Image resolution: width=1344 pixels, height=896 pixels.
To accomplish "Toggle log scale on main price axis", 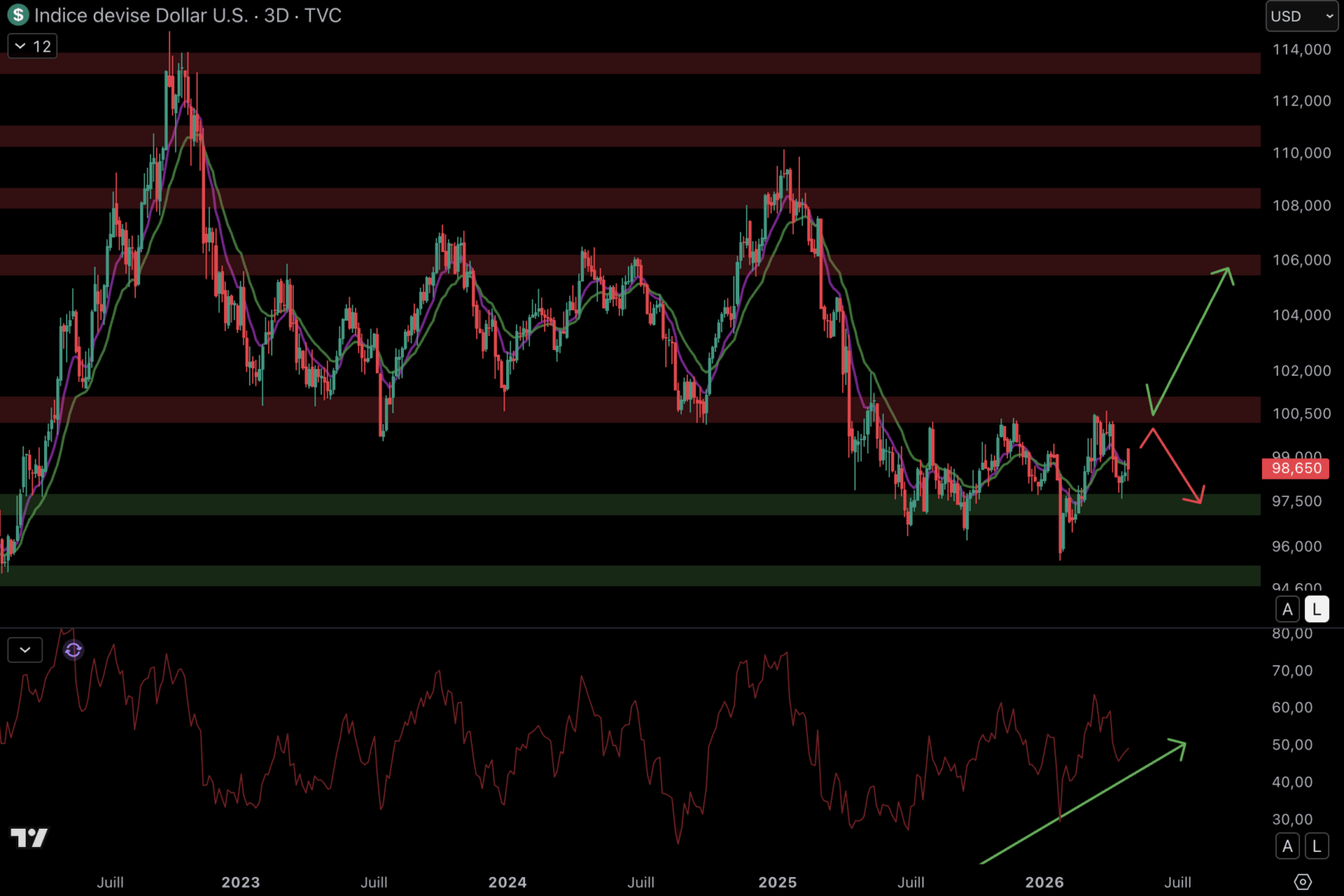I will [1317, 609].
